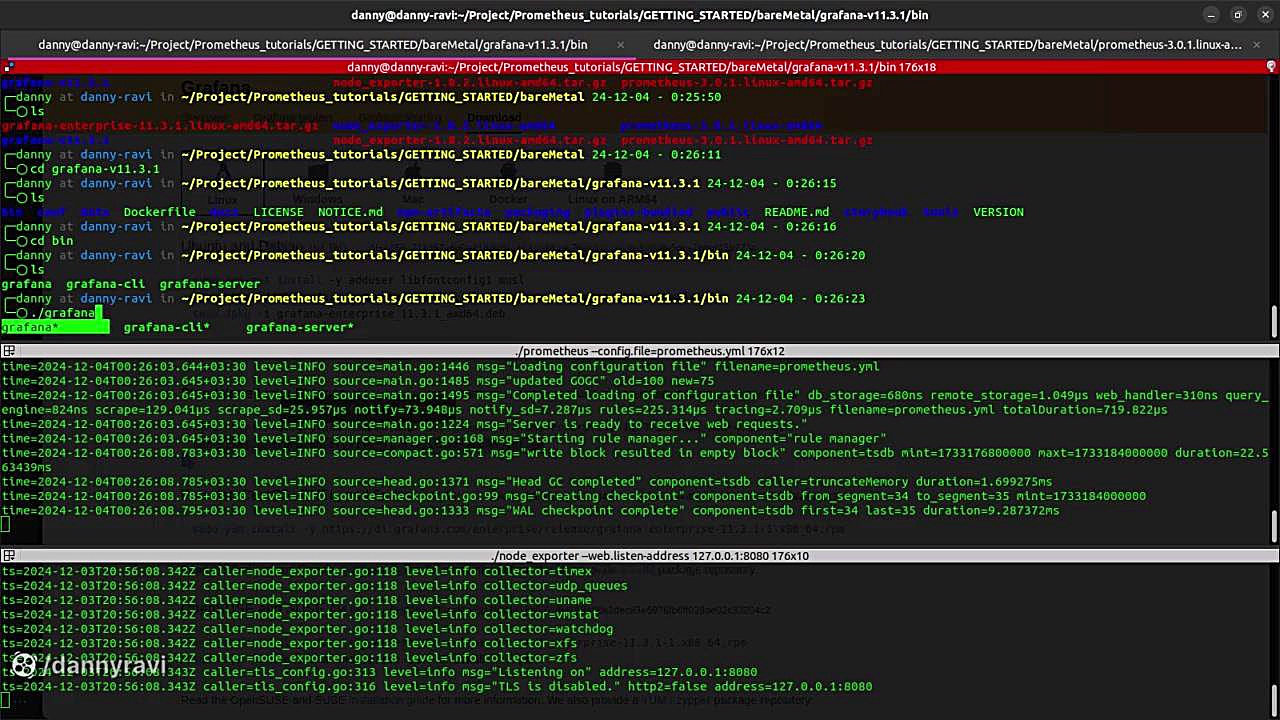
Task: Click the Dockerfile entry in ls output
Action: tap(159, 212)
